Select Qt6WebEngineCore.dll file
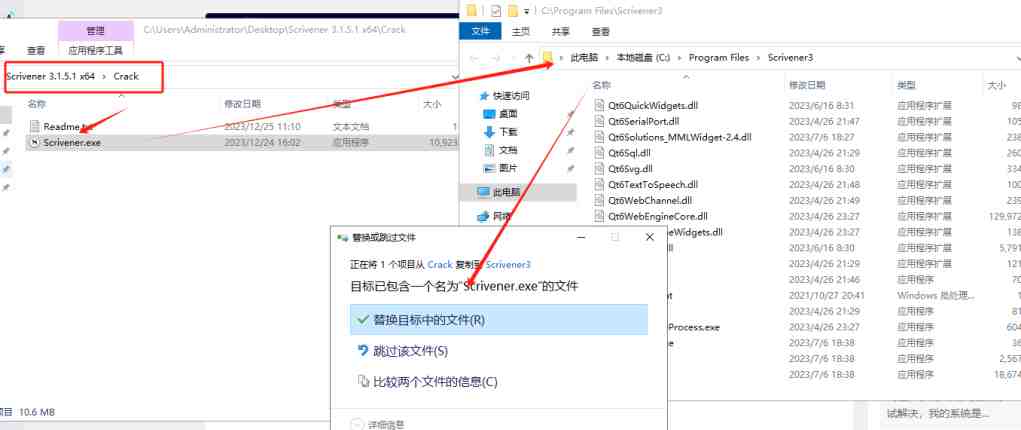Viewport: 1021px width, 430px height. coord(658,216)
